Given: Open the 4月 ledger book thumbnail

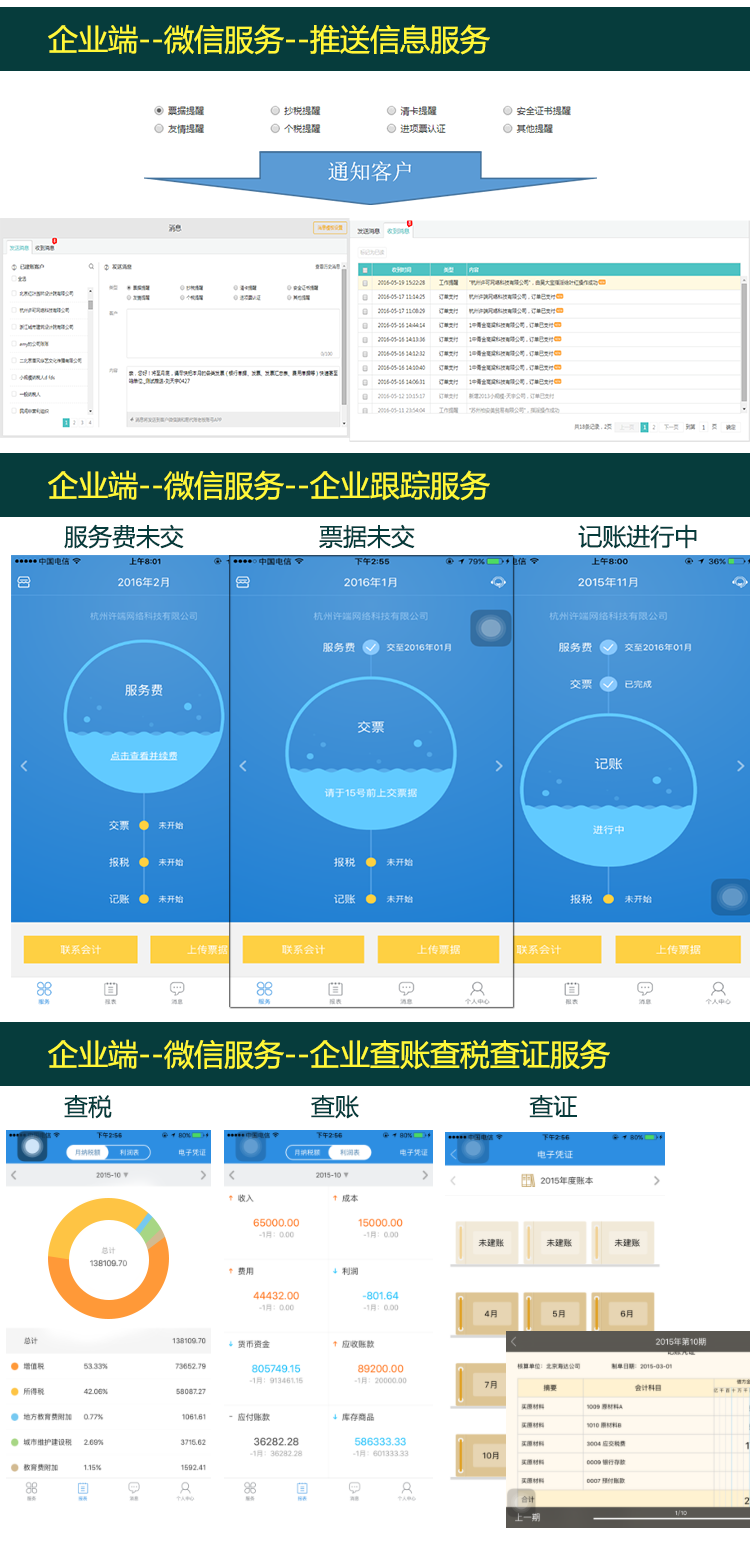Looking at the screenshot, I should [x=490, y=1313].
